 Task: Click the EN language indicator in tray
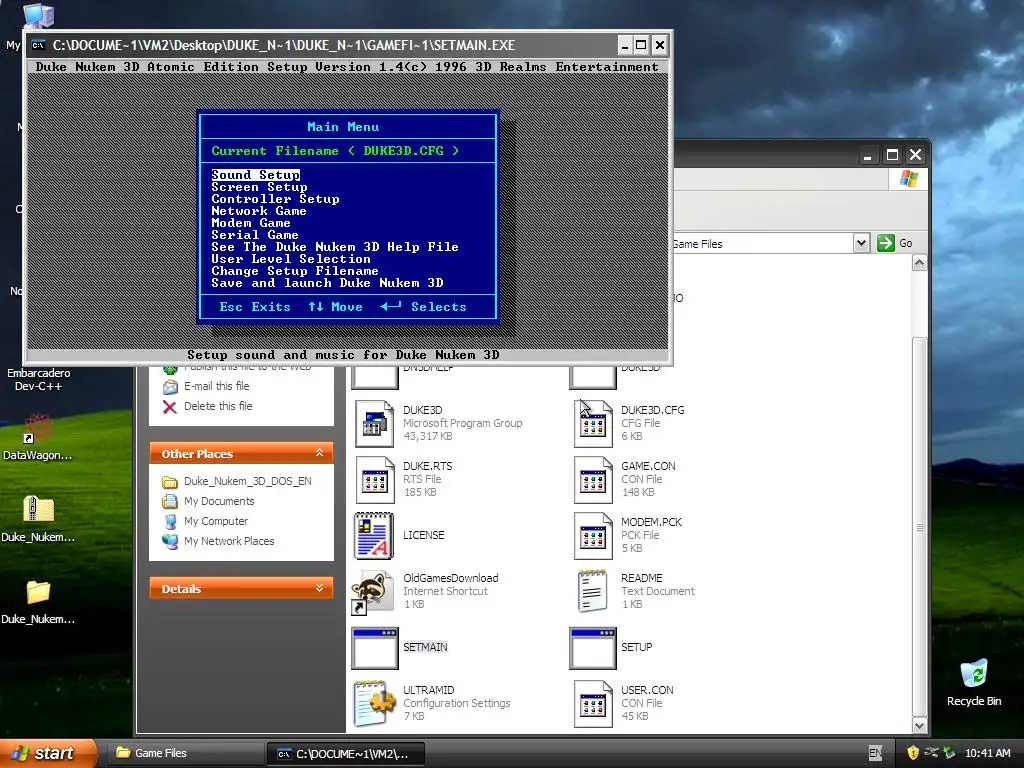875,754
